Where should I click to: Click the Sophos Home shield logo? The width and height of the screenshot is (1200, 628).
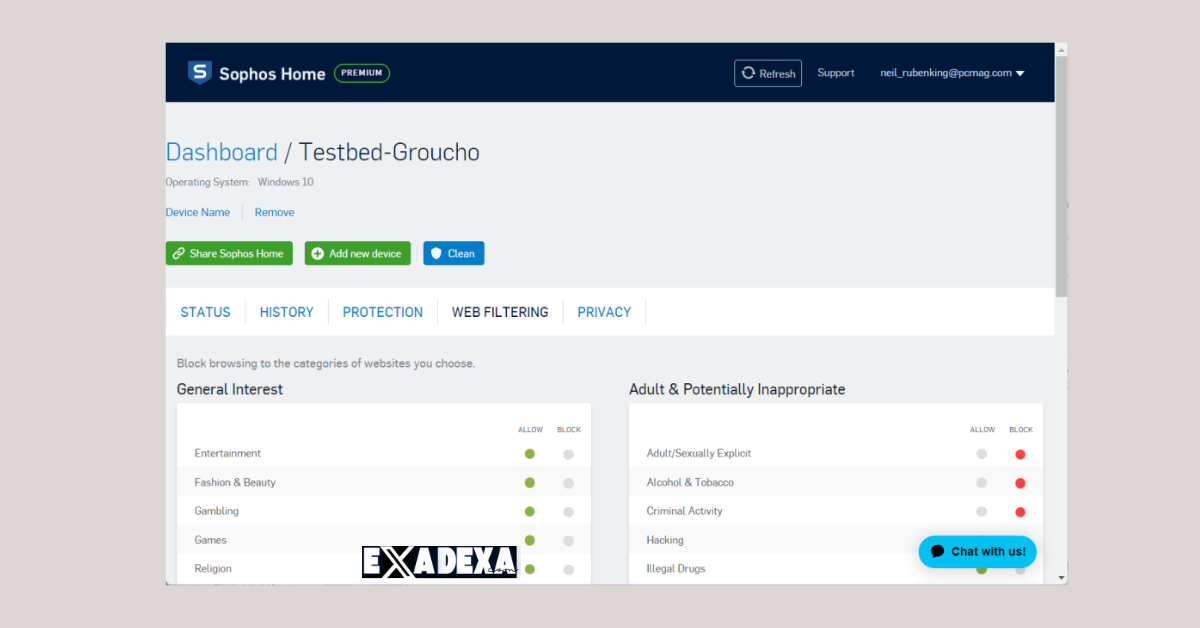click(200, 73)
